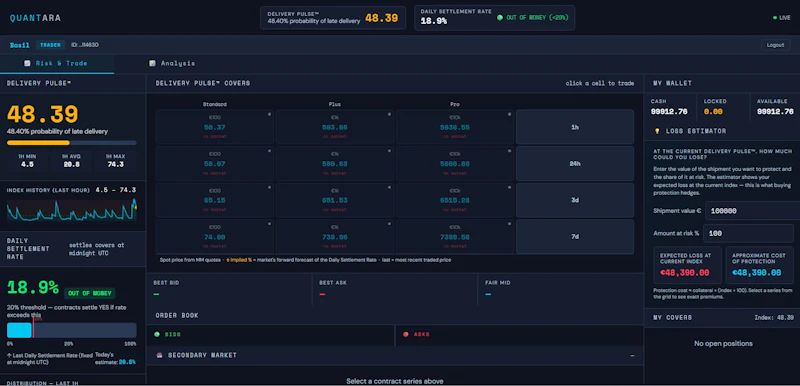Image resolution: width=800 pixels, height=386 pixels.
Task: Trade the Pro 7d cover at 7399.56
Action: [455, 237]
